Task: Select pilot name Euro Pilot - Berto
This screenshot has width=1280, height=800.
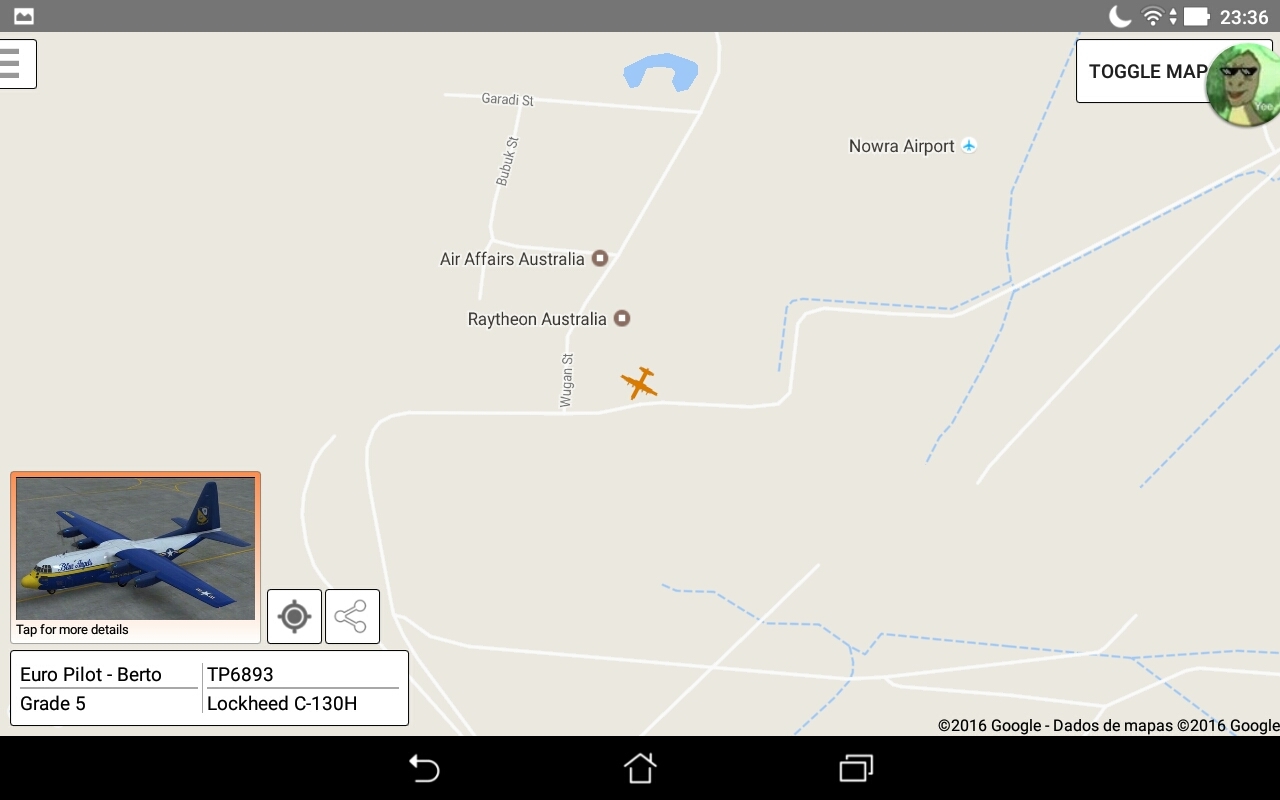Action: point(91,674)
